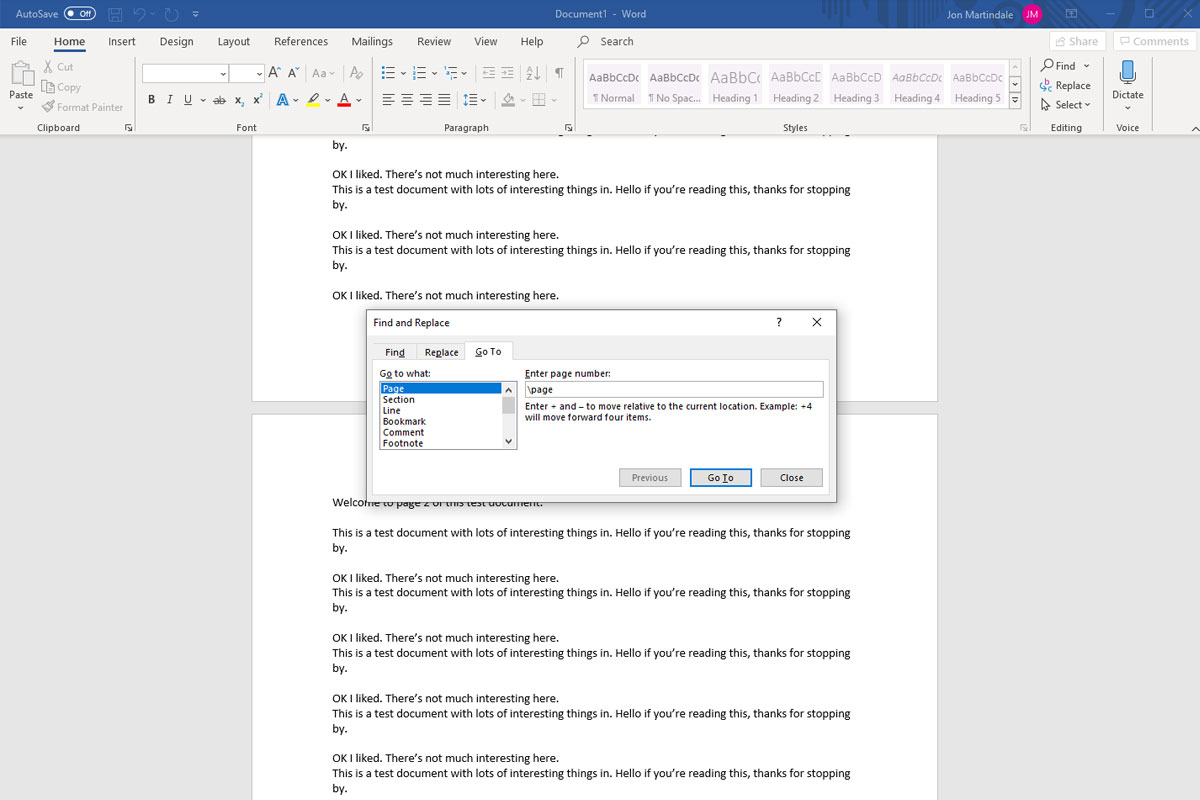Click the Text Highlight Color swatch
This screenshot has width=1200, height=800.
(x=313, y=100)
